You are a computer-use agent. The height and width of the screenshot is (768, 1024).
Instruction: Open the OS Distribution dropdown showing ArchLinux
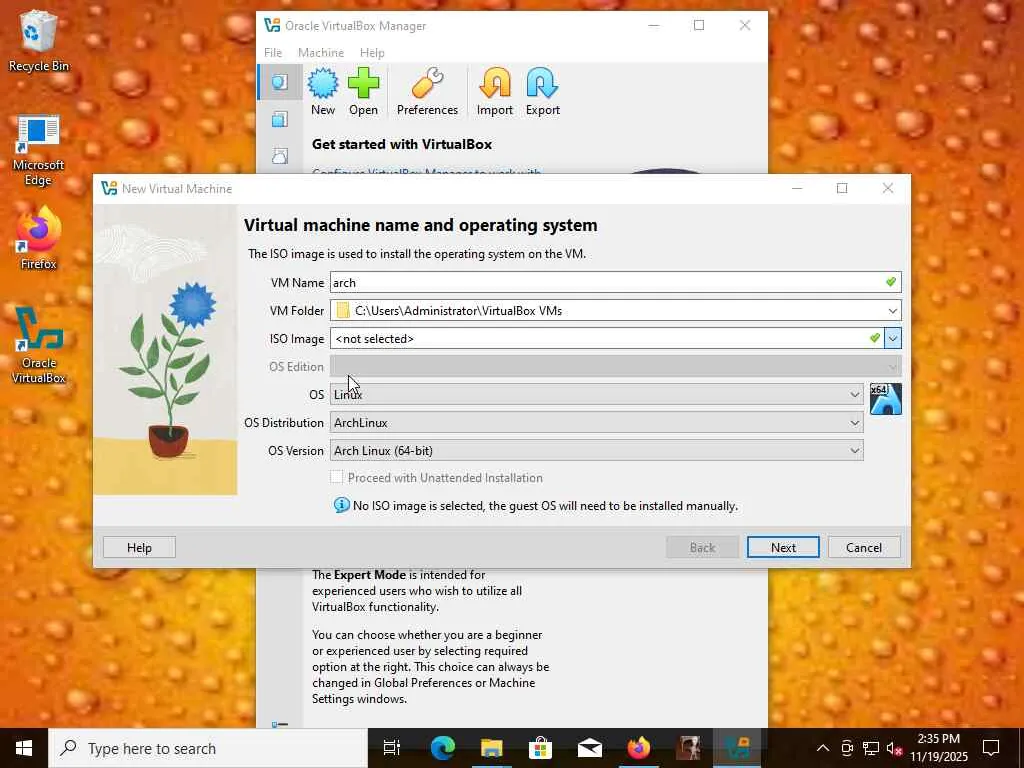(x=596, y=423)
